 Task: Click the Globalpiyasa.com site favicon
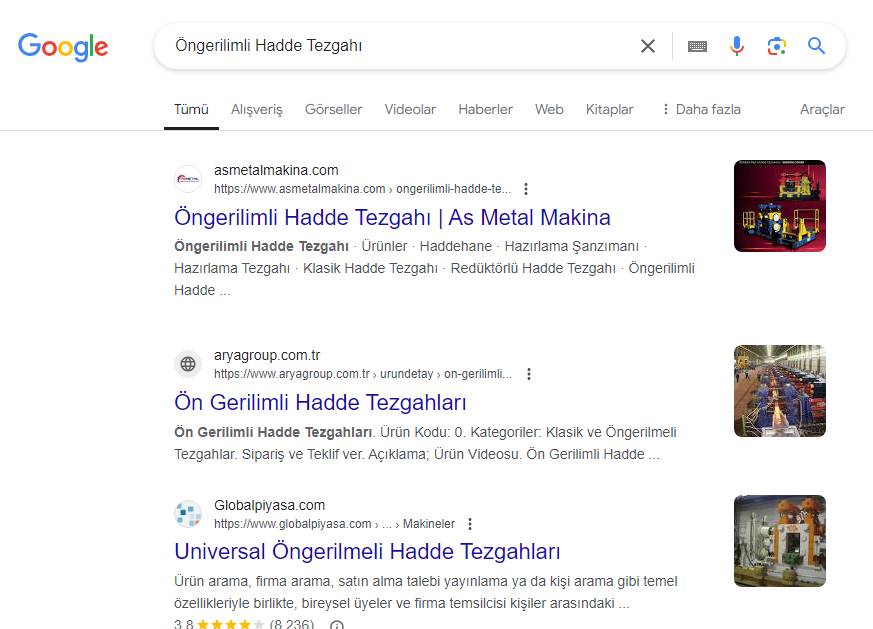188,514
